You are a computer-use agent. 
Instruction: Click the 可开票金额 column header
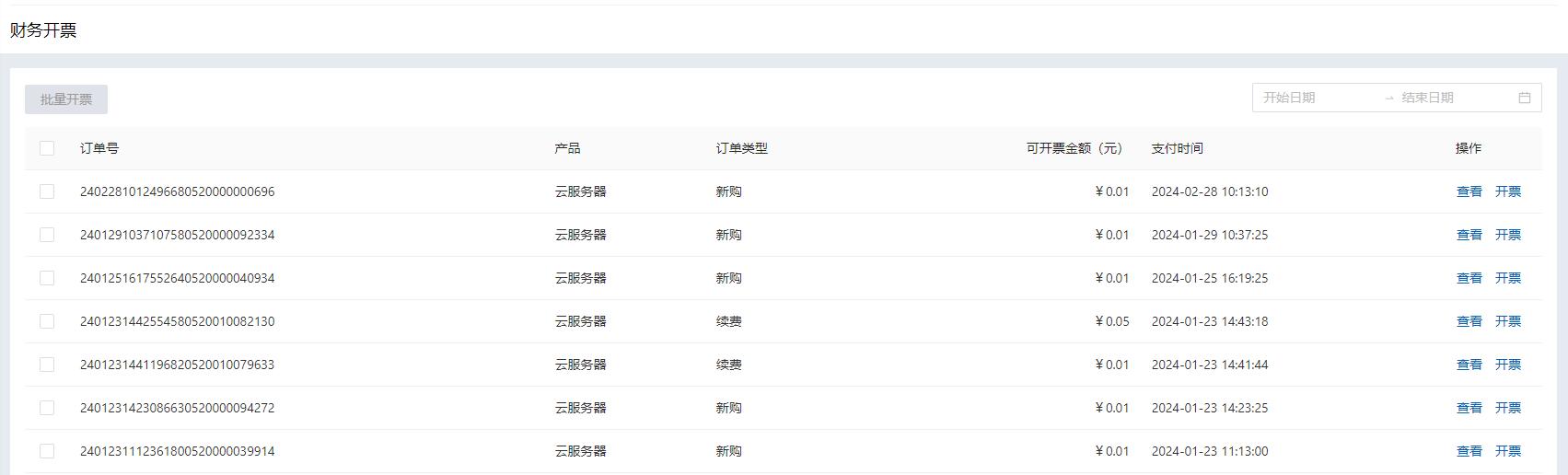point(1074,148)
